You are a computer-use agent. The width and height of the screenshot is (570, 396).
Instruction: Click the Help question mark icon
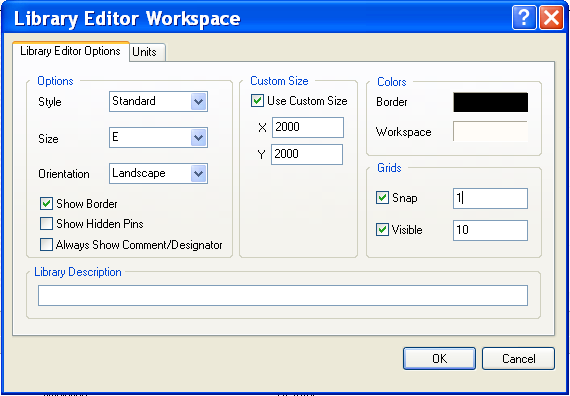pos(524,18)
